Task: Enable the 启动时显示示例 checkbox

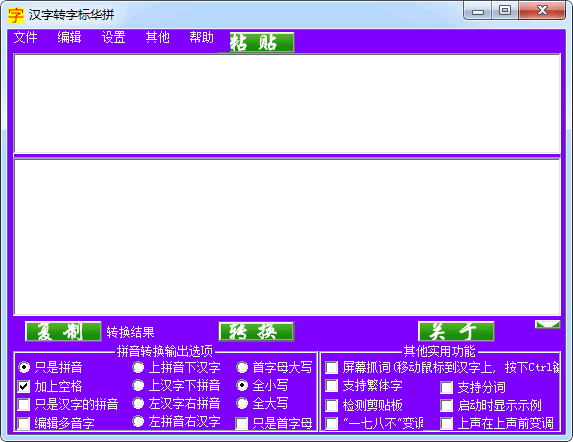Action: pyautogui.click(x=447, y=405)
